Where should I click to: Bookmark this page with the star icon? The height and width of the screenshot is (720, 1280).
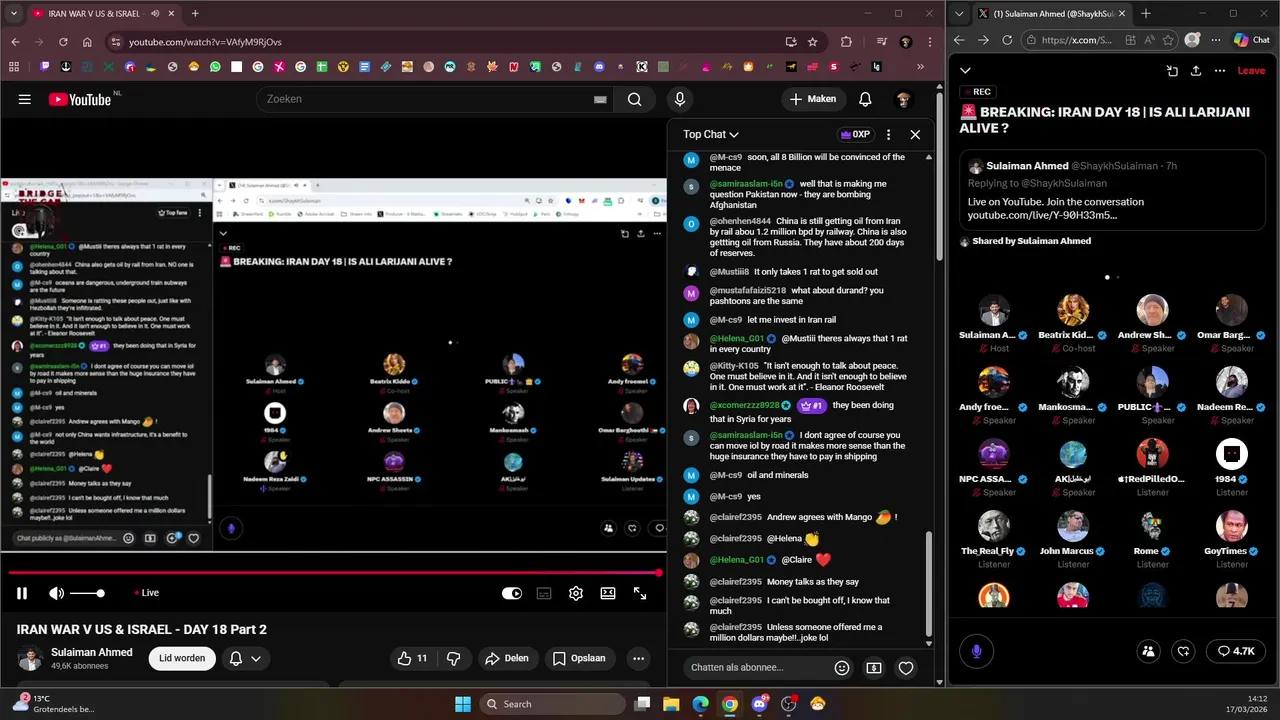(x=813, y=42)
